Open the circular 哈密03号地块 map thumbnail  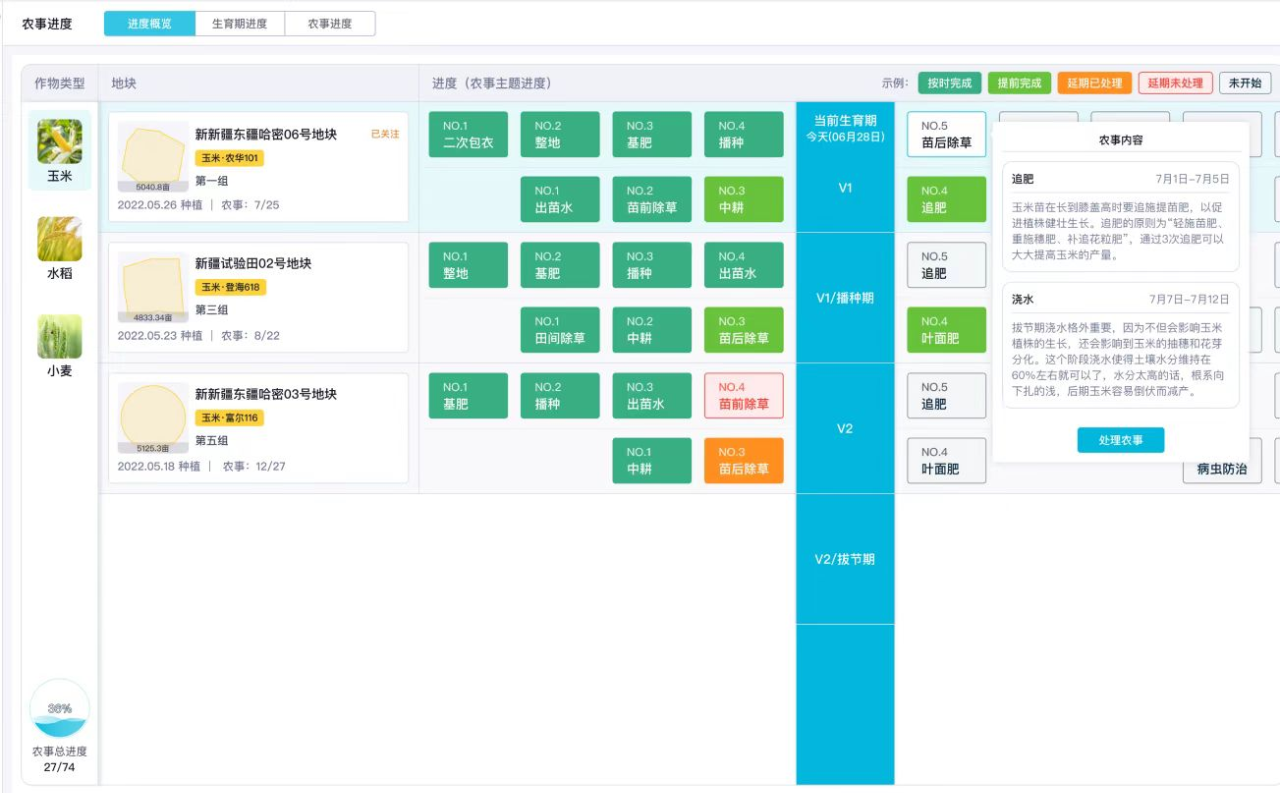[153, 418]
